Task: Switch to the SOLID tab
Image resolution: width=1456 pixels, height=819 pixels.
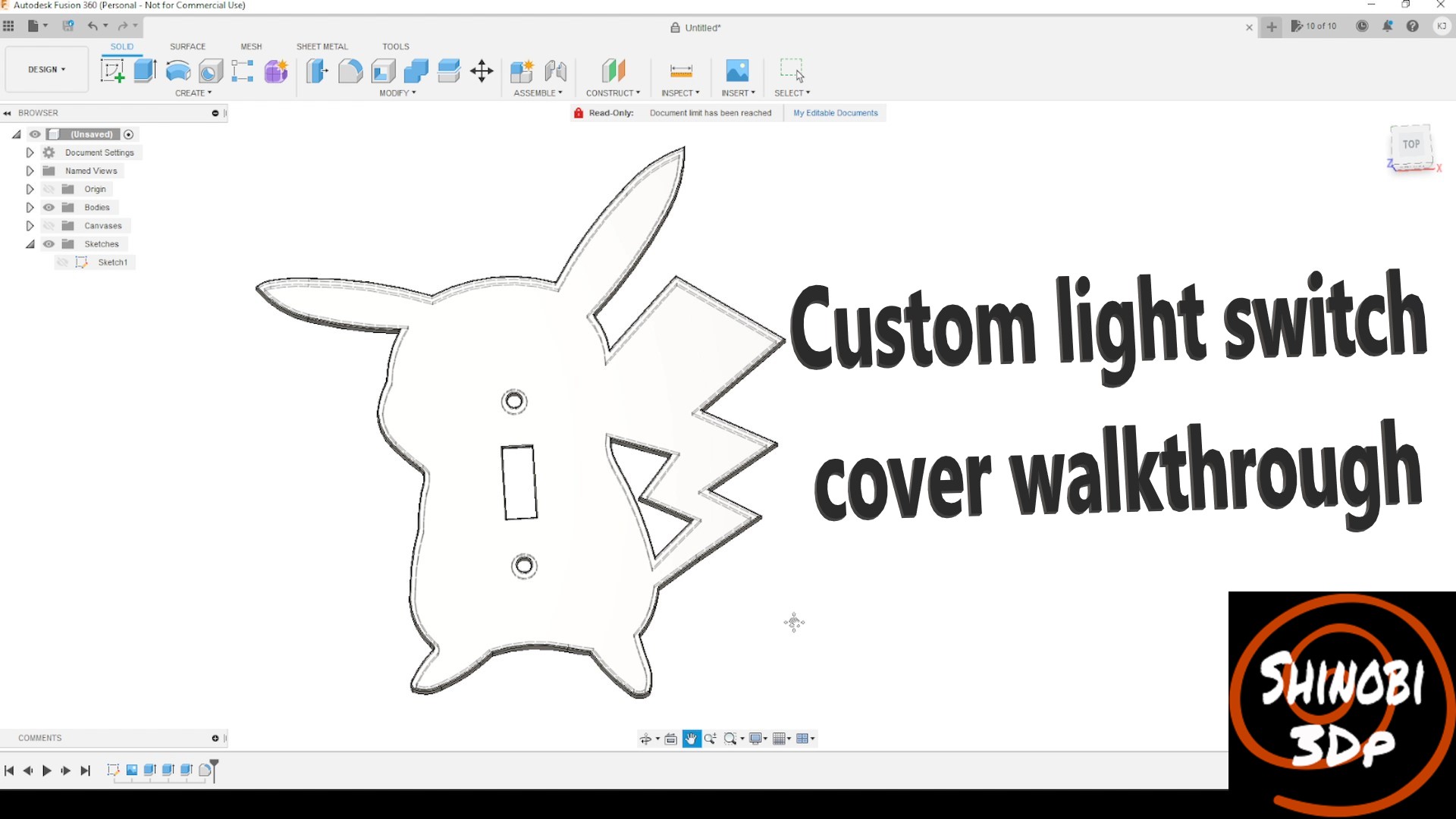Action: (121, 46)
